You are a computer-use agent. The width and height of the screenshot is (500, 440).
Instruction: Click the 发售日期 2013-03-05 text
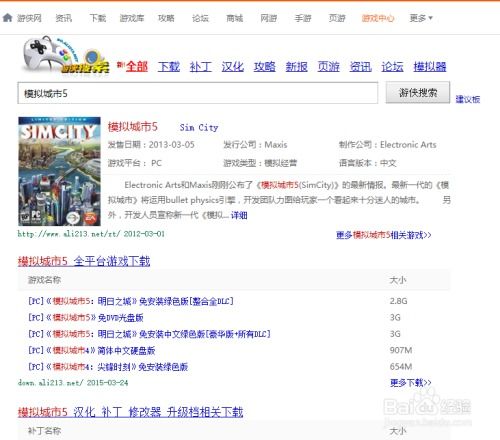click(151, 145)
